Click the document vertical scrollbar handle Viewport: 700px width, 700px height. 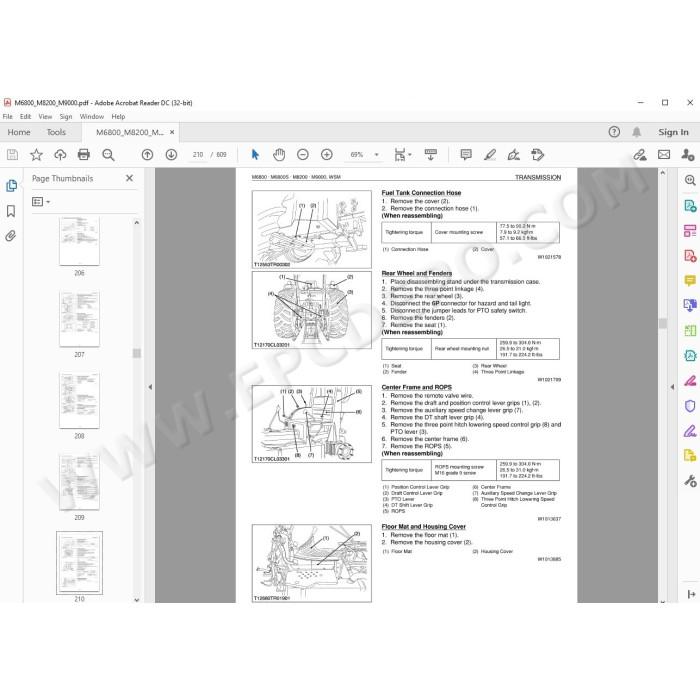pos(663,324)
